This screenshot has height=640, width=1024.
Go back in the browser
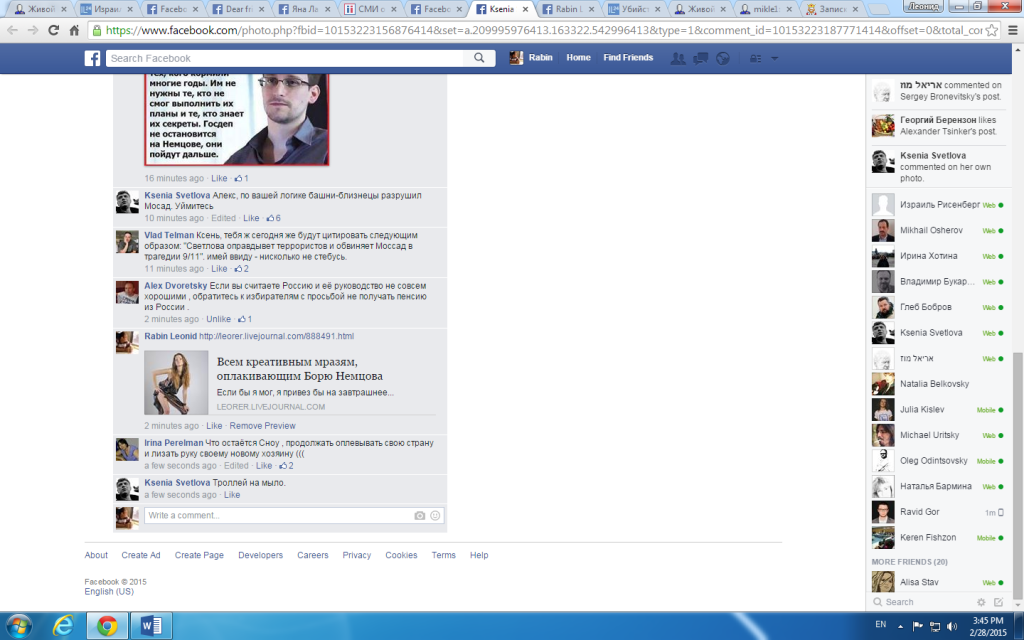pos(12,30)
